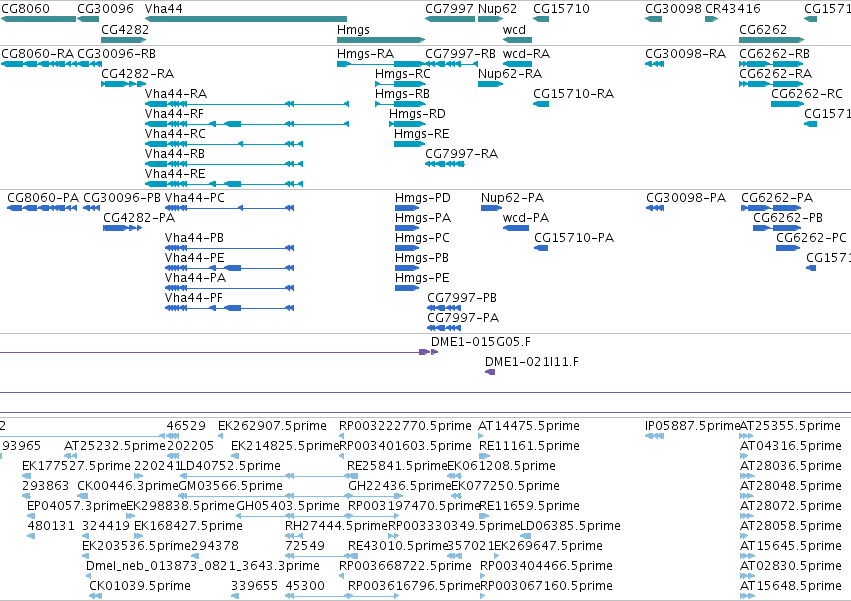The height and width of the screenshot is (601, 851).
Task: Click protein Vha44-PC
Action: (x=195, y=198)
